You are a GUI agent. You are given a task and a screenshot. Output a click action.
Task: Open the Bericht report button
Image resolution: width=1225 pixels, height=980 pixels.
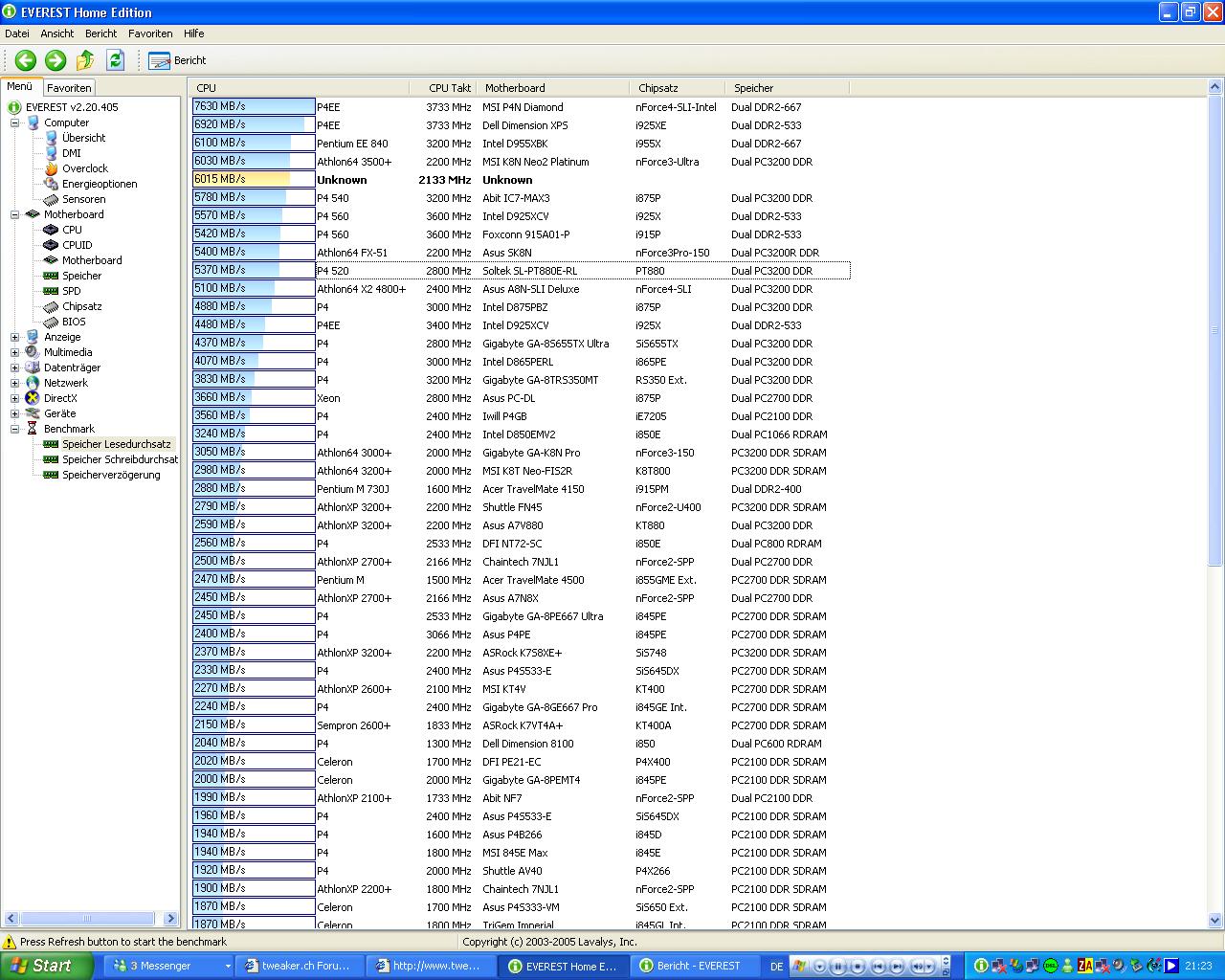[x=178, y=60]
